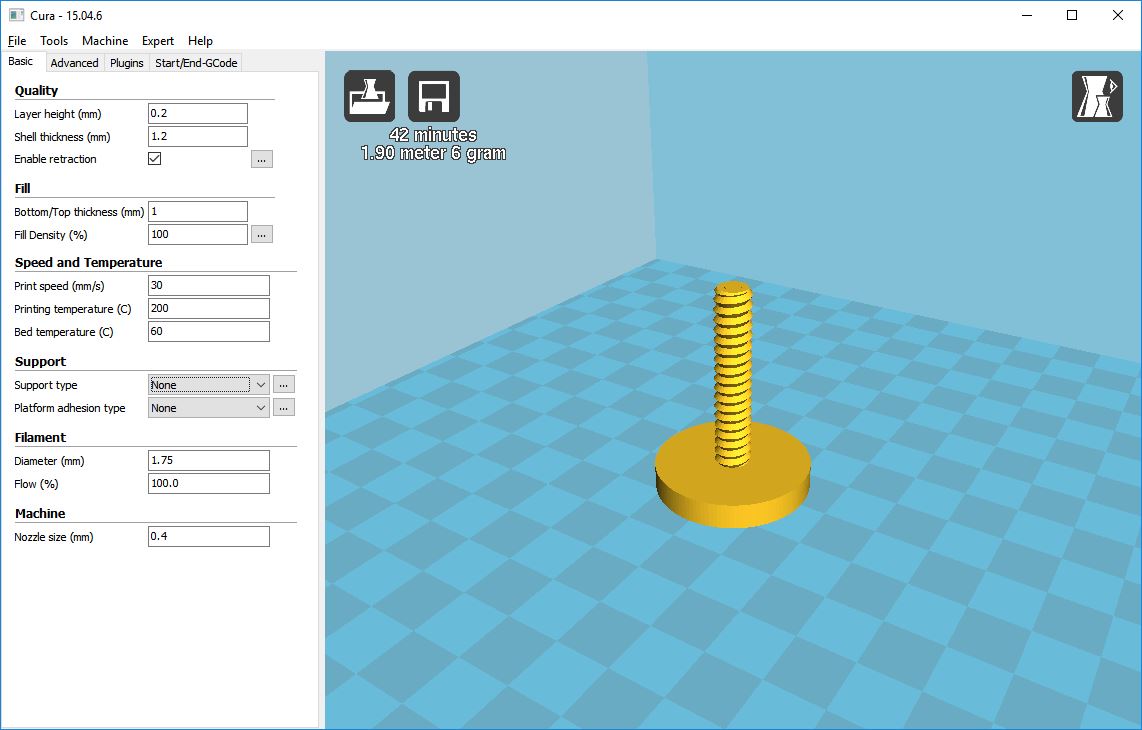Click the Quality section heading
1142x730 pixels.
pos(36,90)
